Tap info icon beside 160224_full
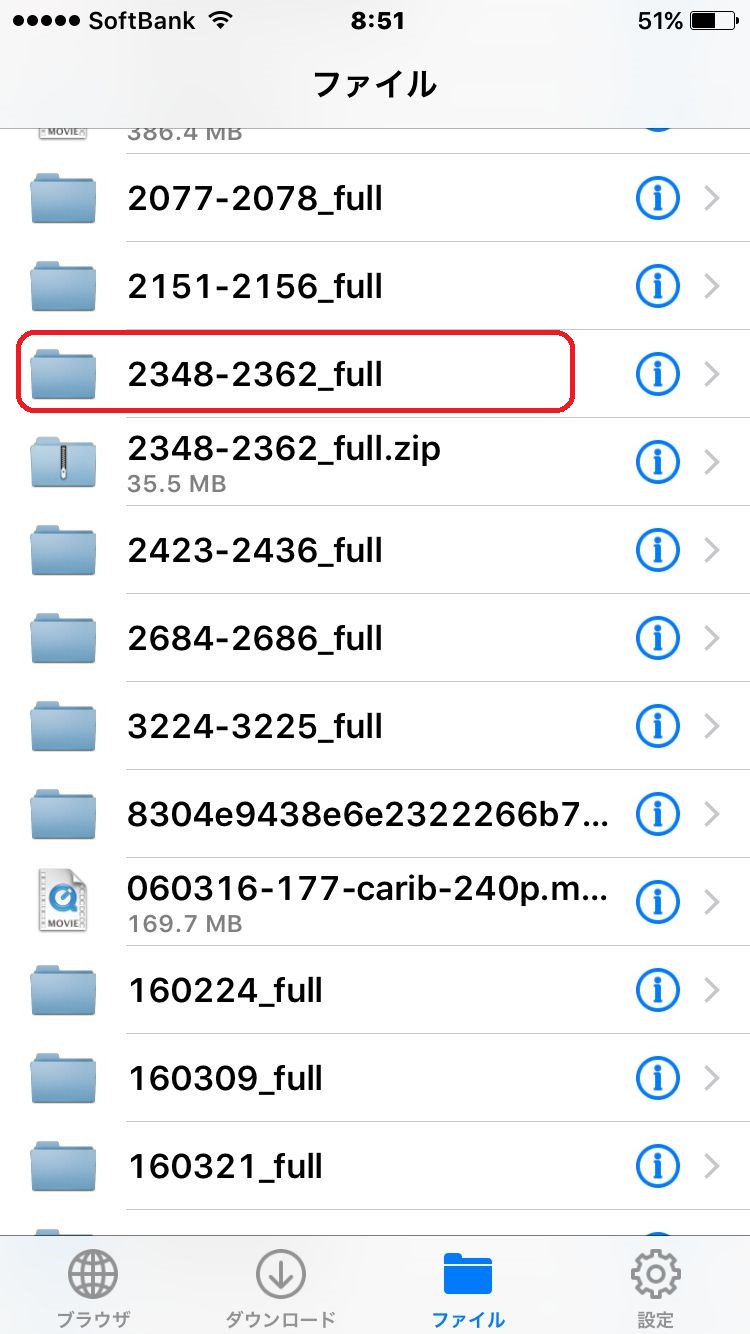The image size is (750, 1334). 658,991
